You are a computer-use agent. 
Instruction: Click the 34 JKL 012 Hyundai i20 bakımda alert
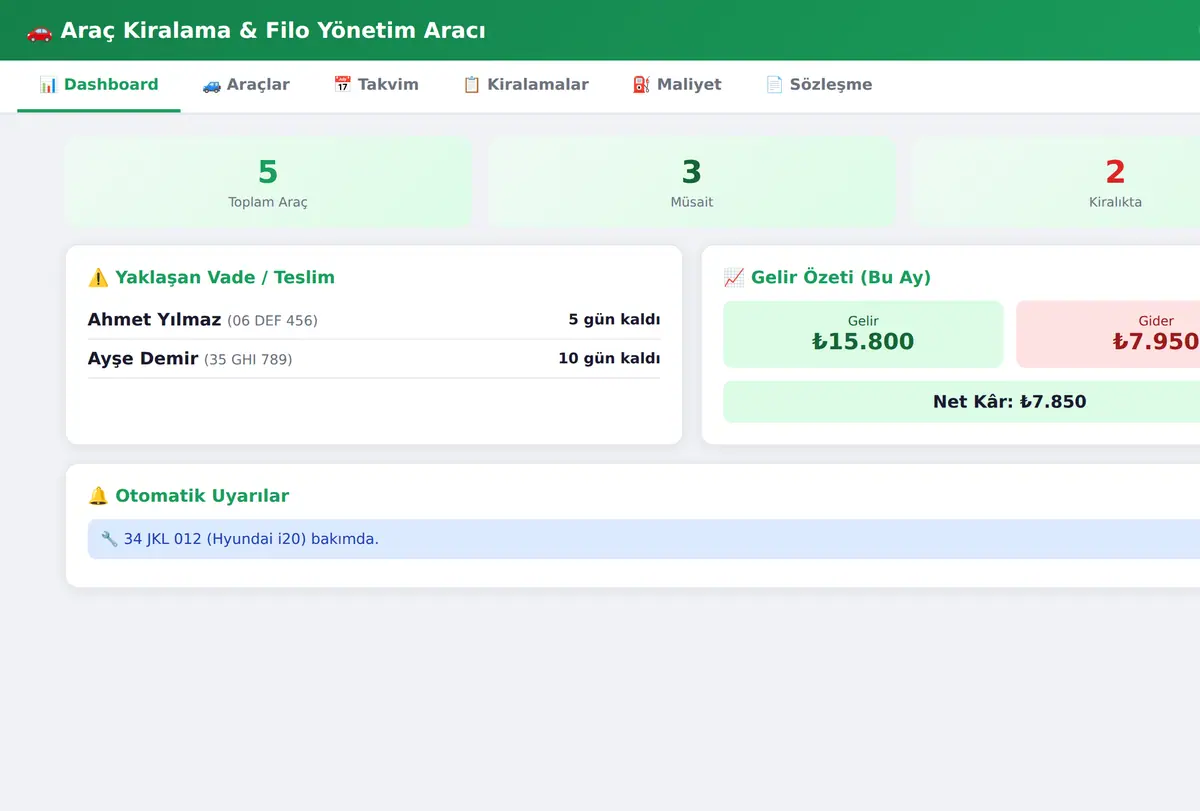(644, 539)
